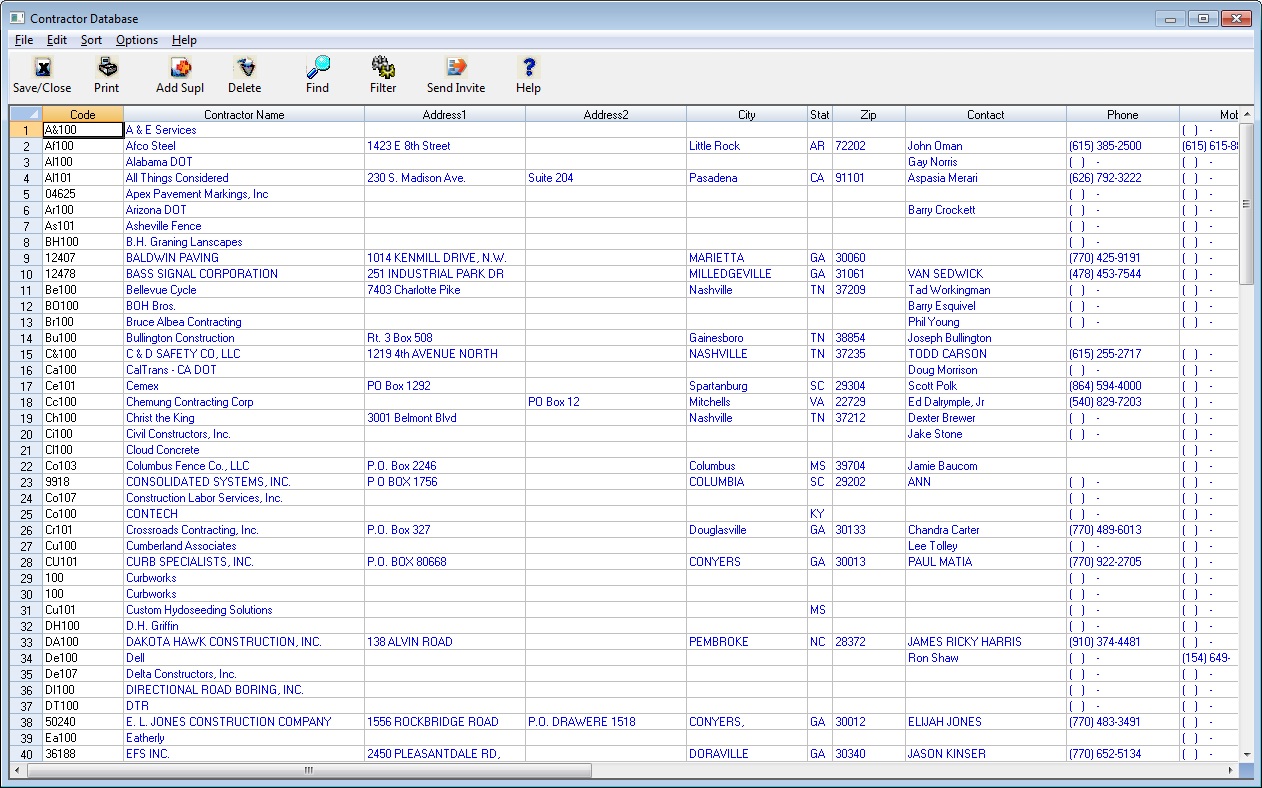The image size is (1262, 788).
Task: Click the select-all corner cell of the grid
Action: click(26, 114)
